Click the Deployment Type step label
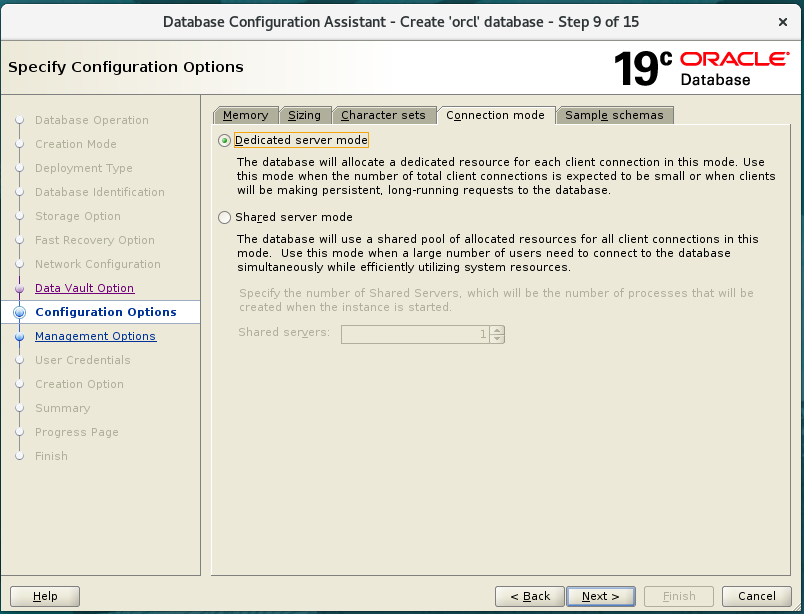 click(x=84, y=168)
